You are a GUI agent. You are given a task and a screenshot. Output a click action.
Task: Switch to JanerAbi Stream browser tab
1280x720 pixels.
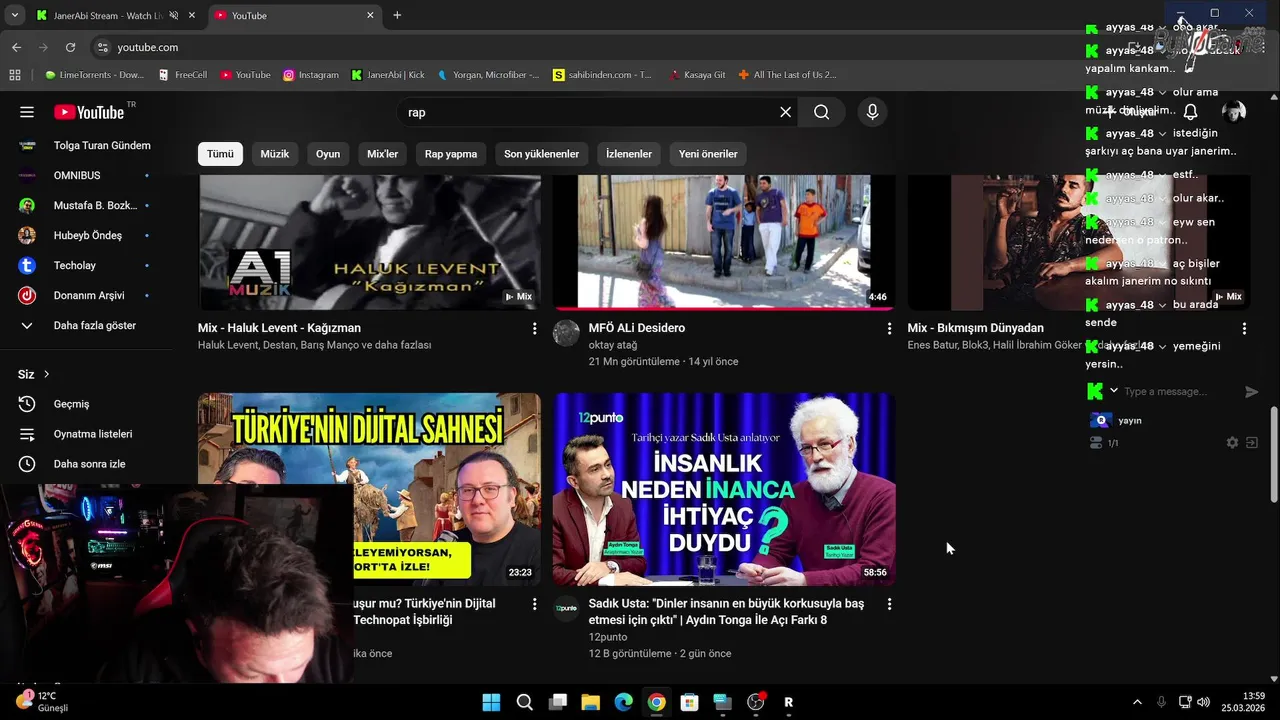pyautogui.click(x=107, y=15)
